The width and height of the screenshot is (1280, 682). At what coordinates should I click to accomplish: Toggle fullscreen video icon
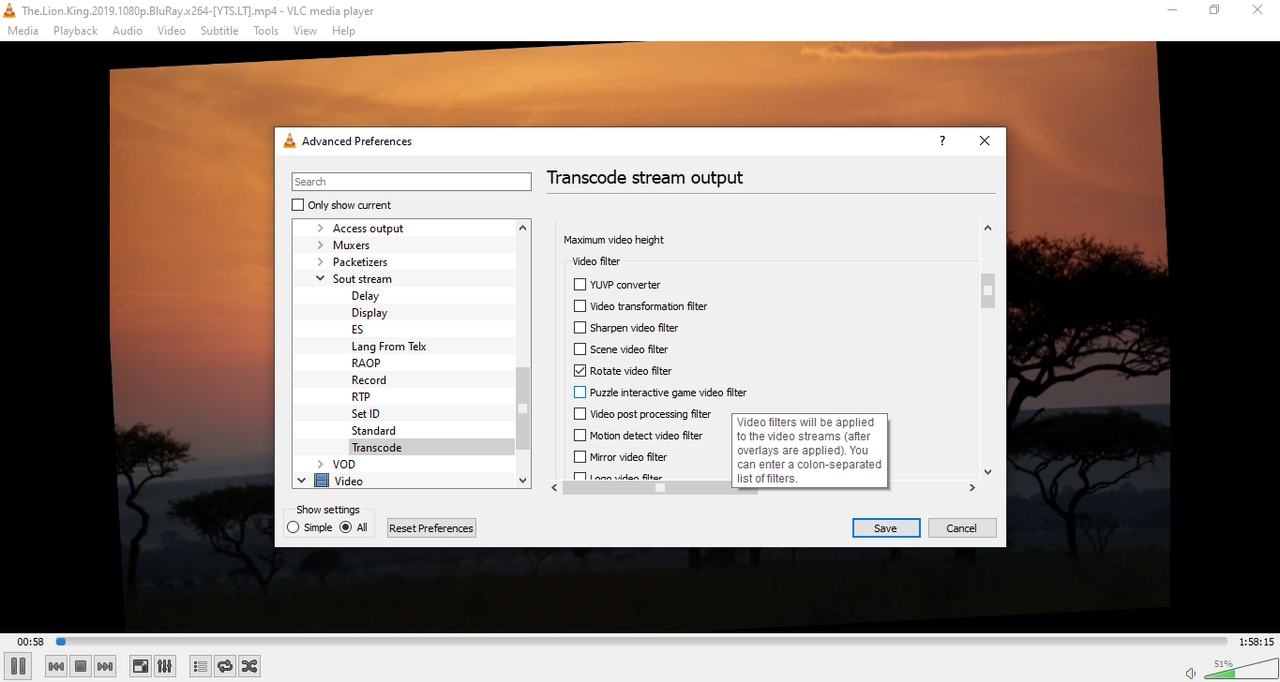[x=141, y=666]
